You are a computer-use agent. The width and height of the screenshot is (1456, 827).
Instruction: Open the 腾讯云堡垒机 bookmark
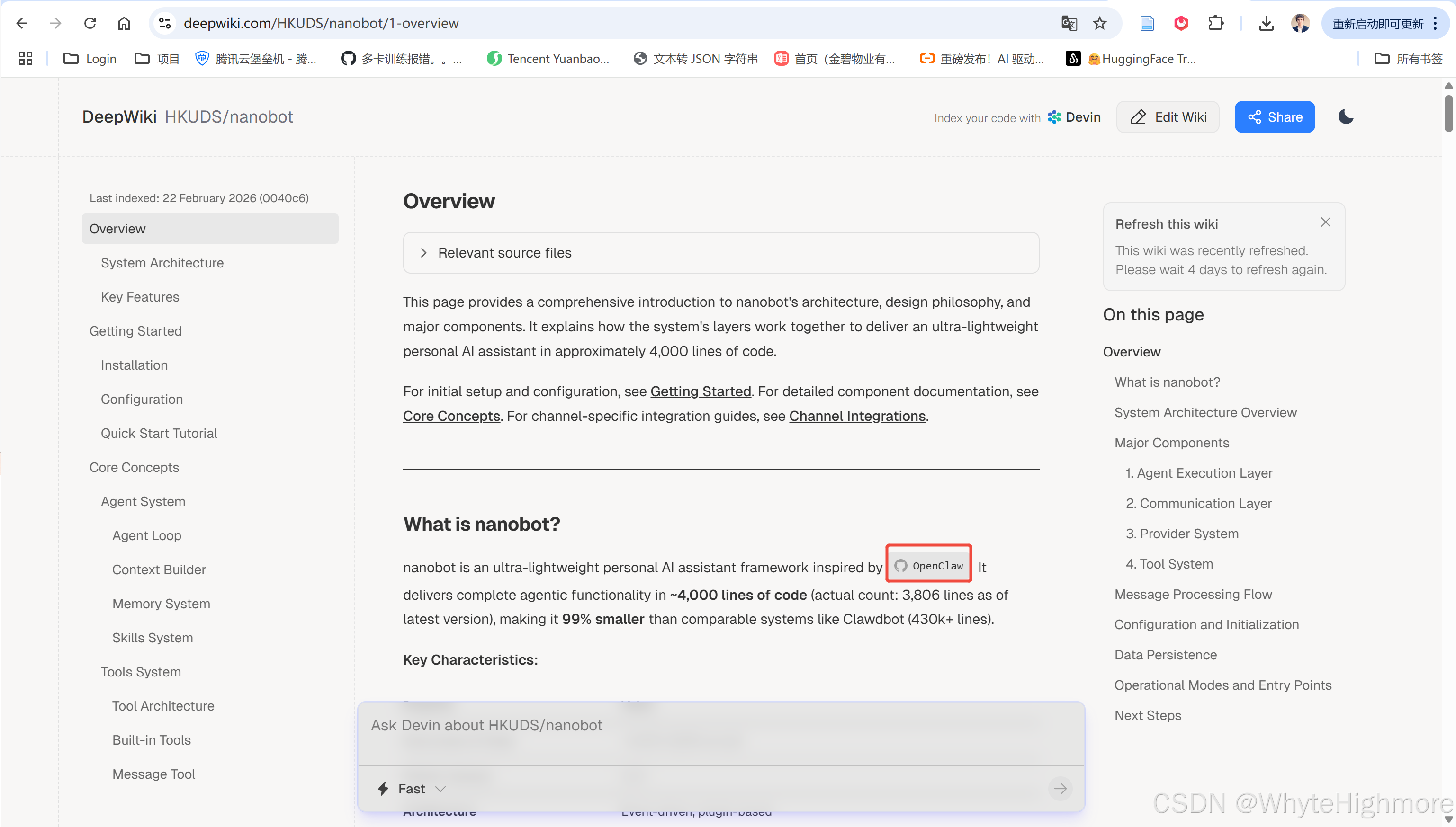pos(256,59)
